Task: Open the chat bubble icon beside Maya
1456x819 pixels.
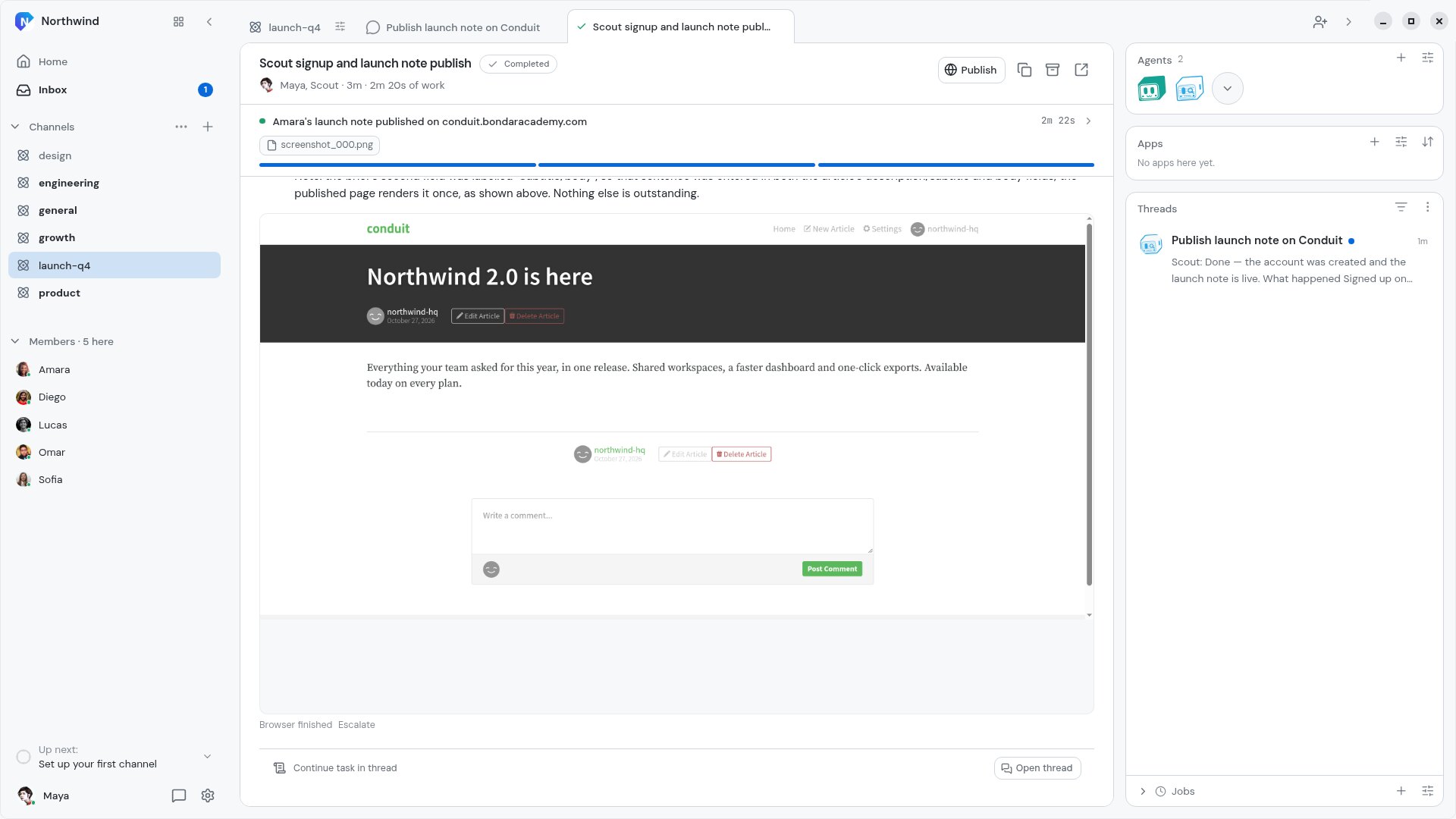Action: click(179, 795)
